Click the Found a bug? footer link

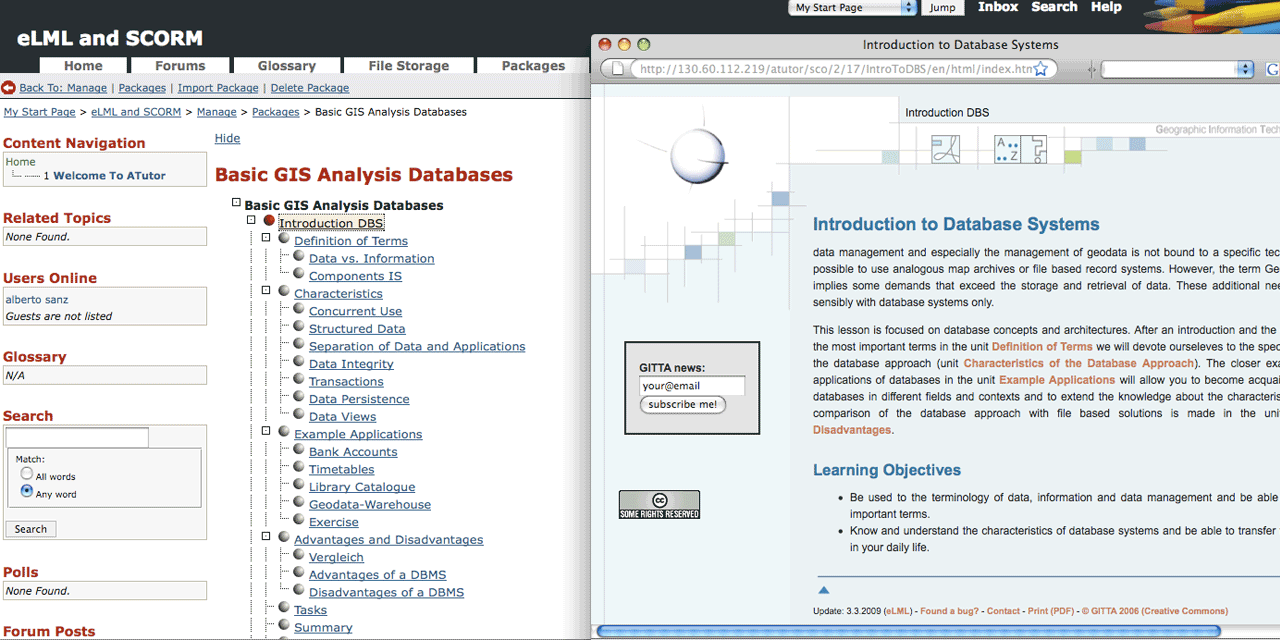(x=949, y=611)
